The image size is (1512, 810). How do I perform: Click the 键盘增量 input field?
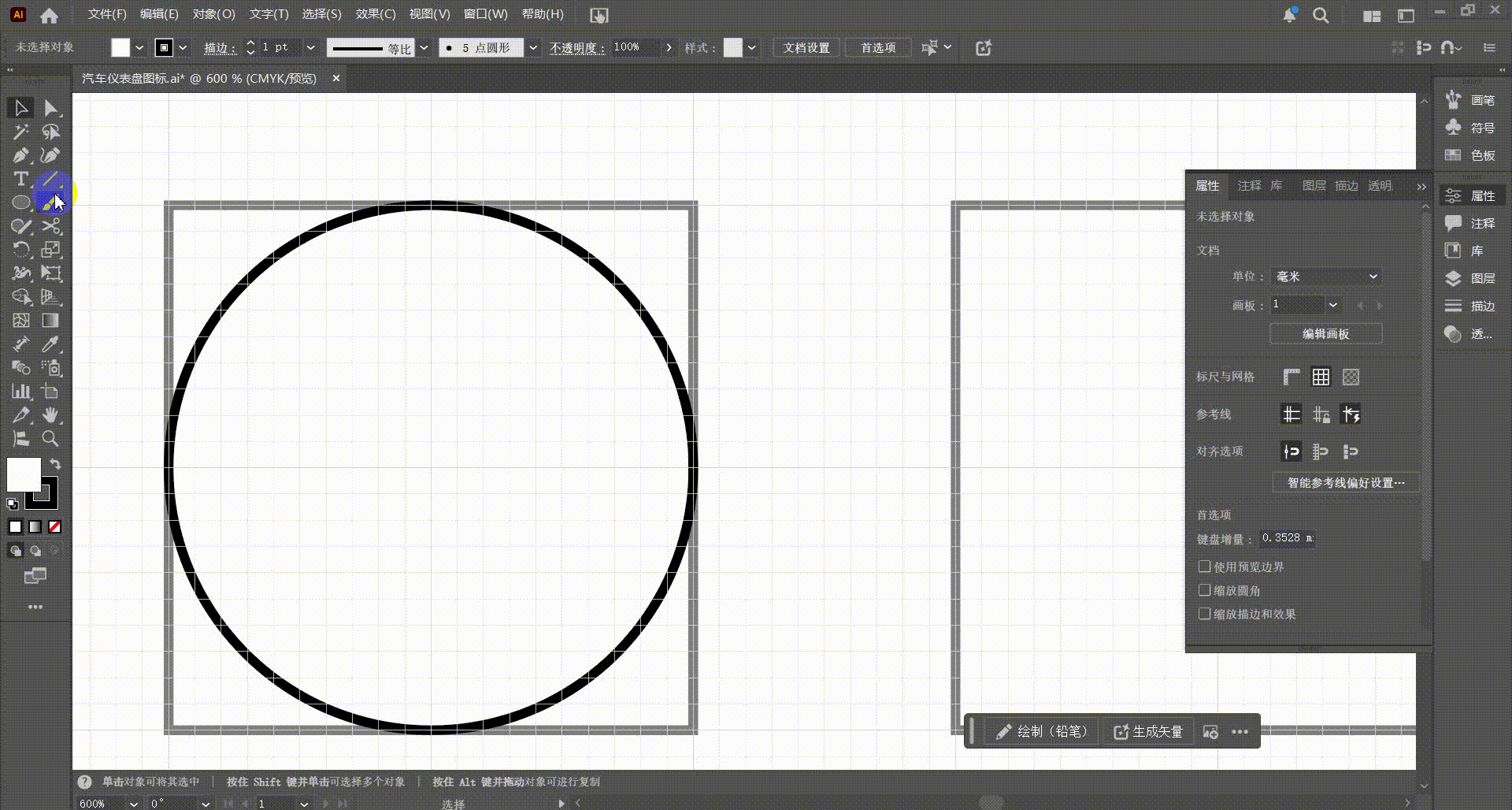(x=1287, y=539)
